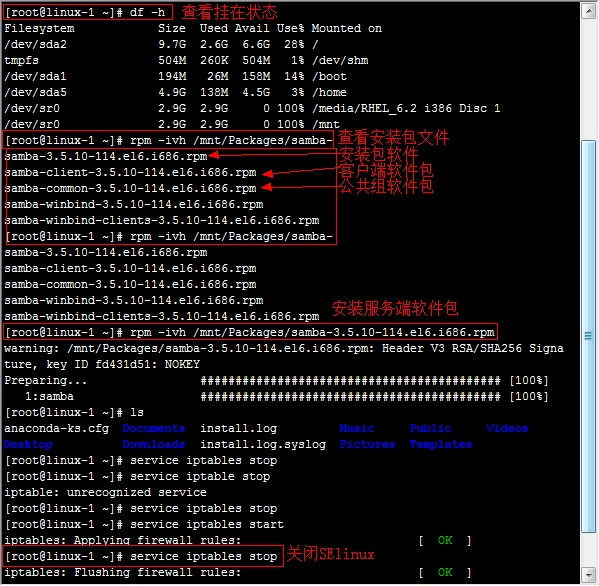Click the 'anaconda-ks.cfg' file name
Image resolution: width=599 pixels, height=586 pixels.
(x=57, y=429)
